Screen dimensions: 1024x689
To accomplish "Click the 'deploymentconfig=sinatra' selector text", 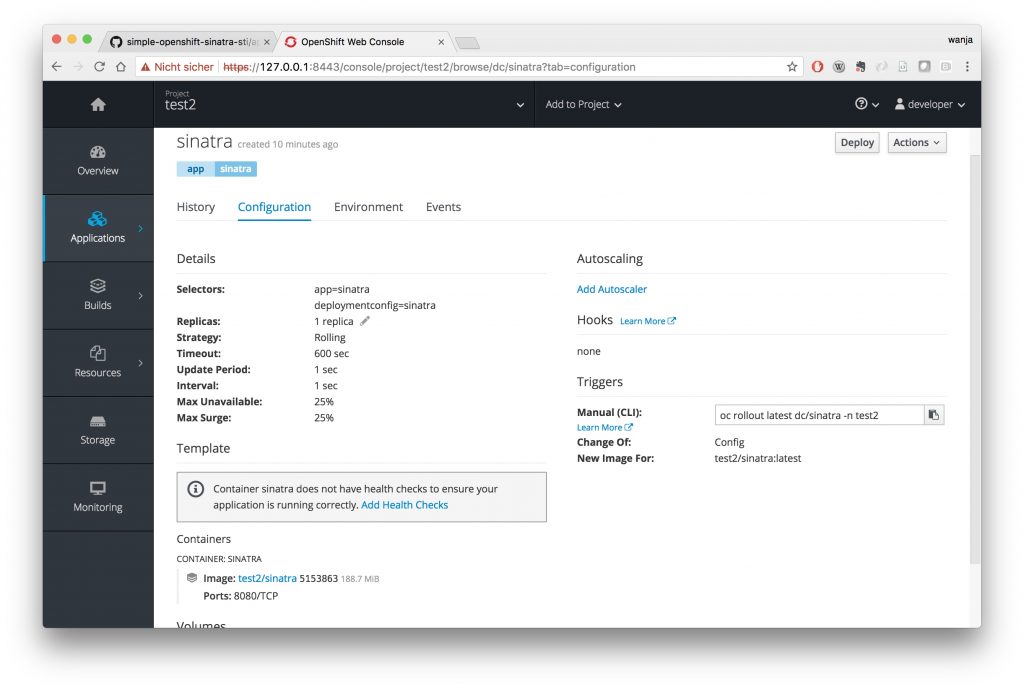I will pos(375,305).
